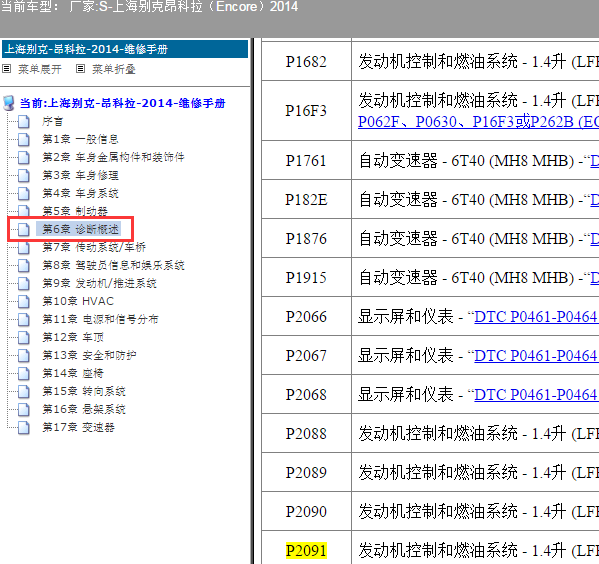The image size is (599, 564).
Task: Open the DTC link in the P1915 row
Action: tap(594, 278)
